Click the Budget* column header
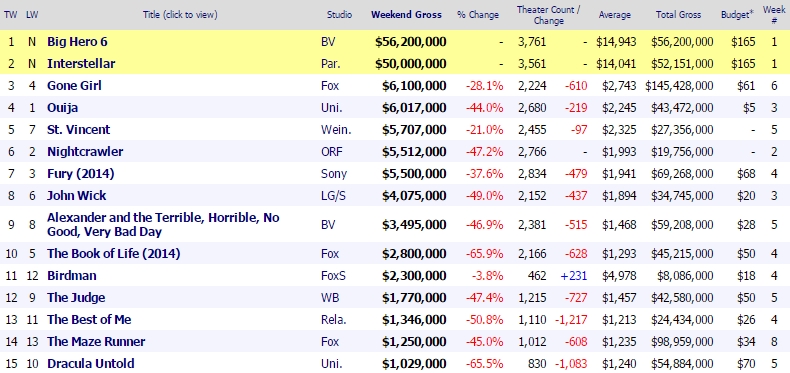Image resolution: width=790 pixels, height=373 pixels. (737, 15)
